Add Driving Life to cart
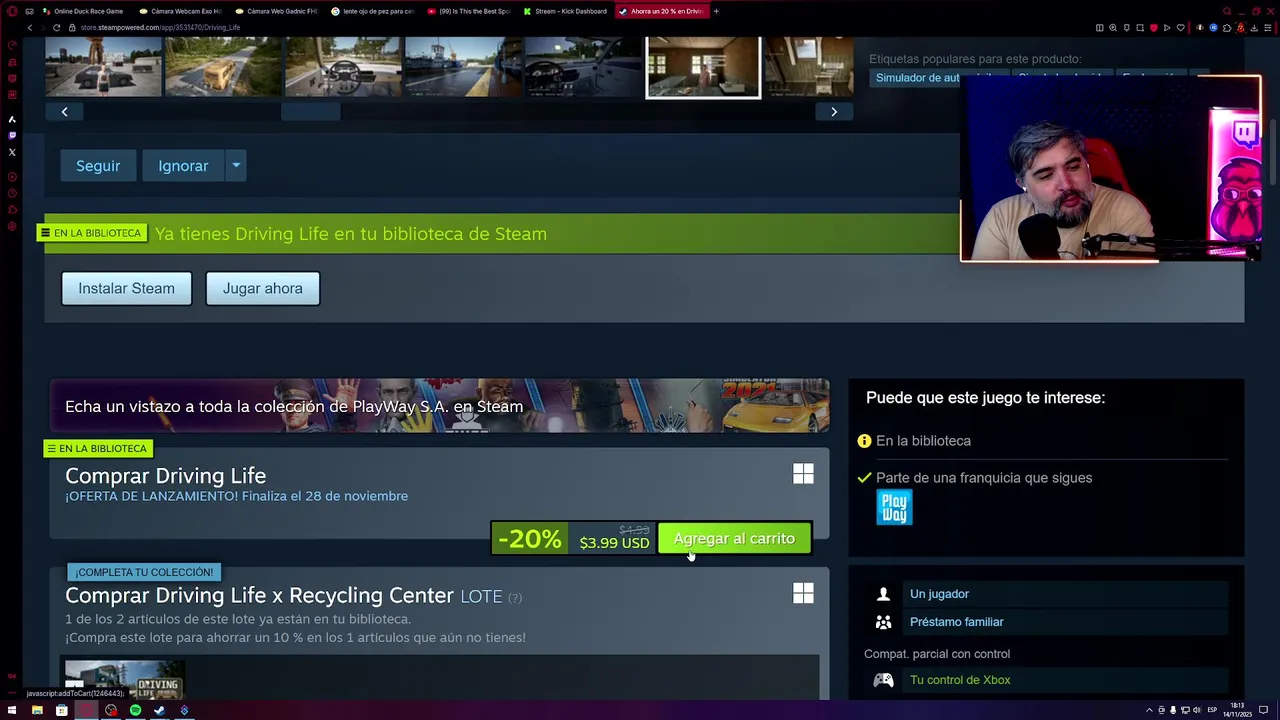Image resolution: width=1280 pixels, height=720 pixels. 734,538
